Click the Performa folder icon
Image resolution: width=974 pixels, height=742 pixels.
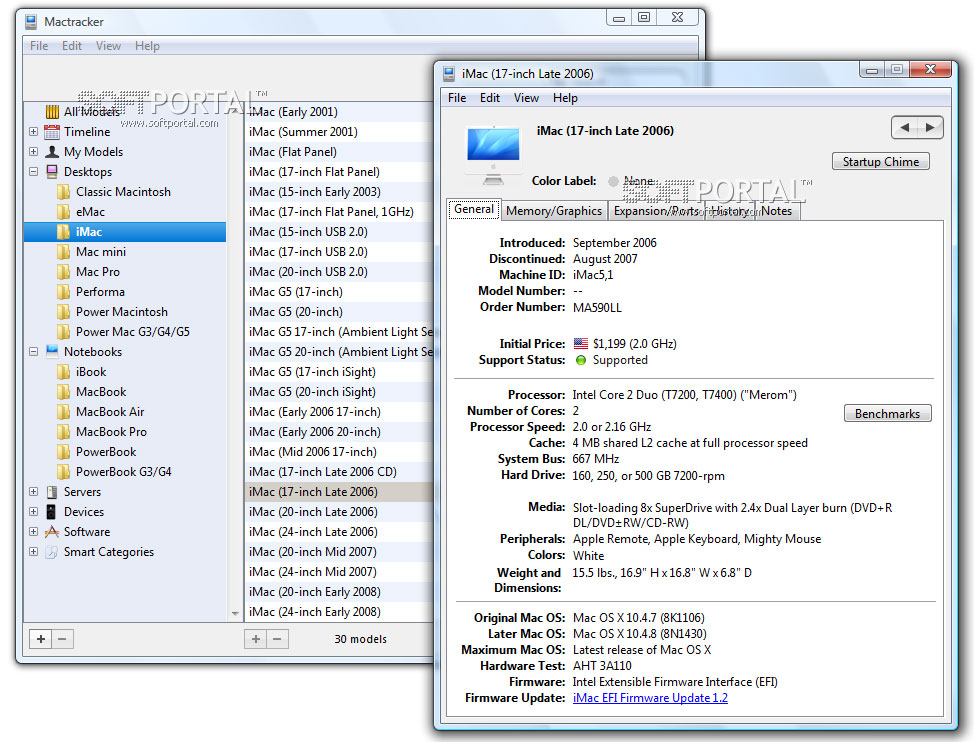pyautogui.click(x=63, y=292)
